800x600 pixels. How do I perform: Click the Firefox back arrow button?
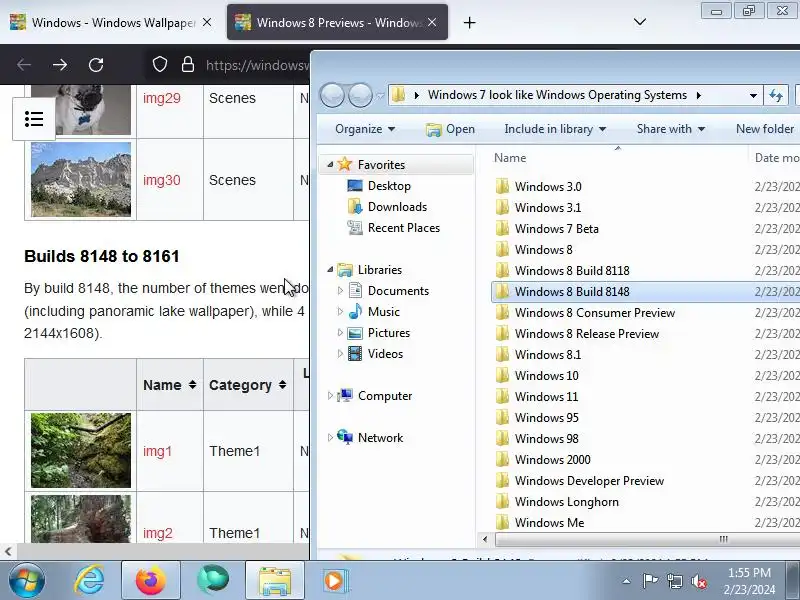click(24, 65)
